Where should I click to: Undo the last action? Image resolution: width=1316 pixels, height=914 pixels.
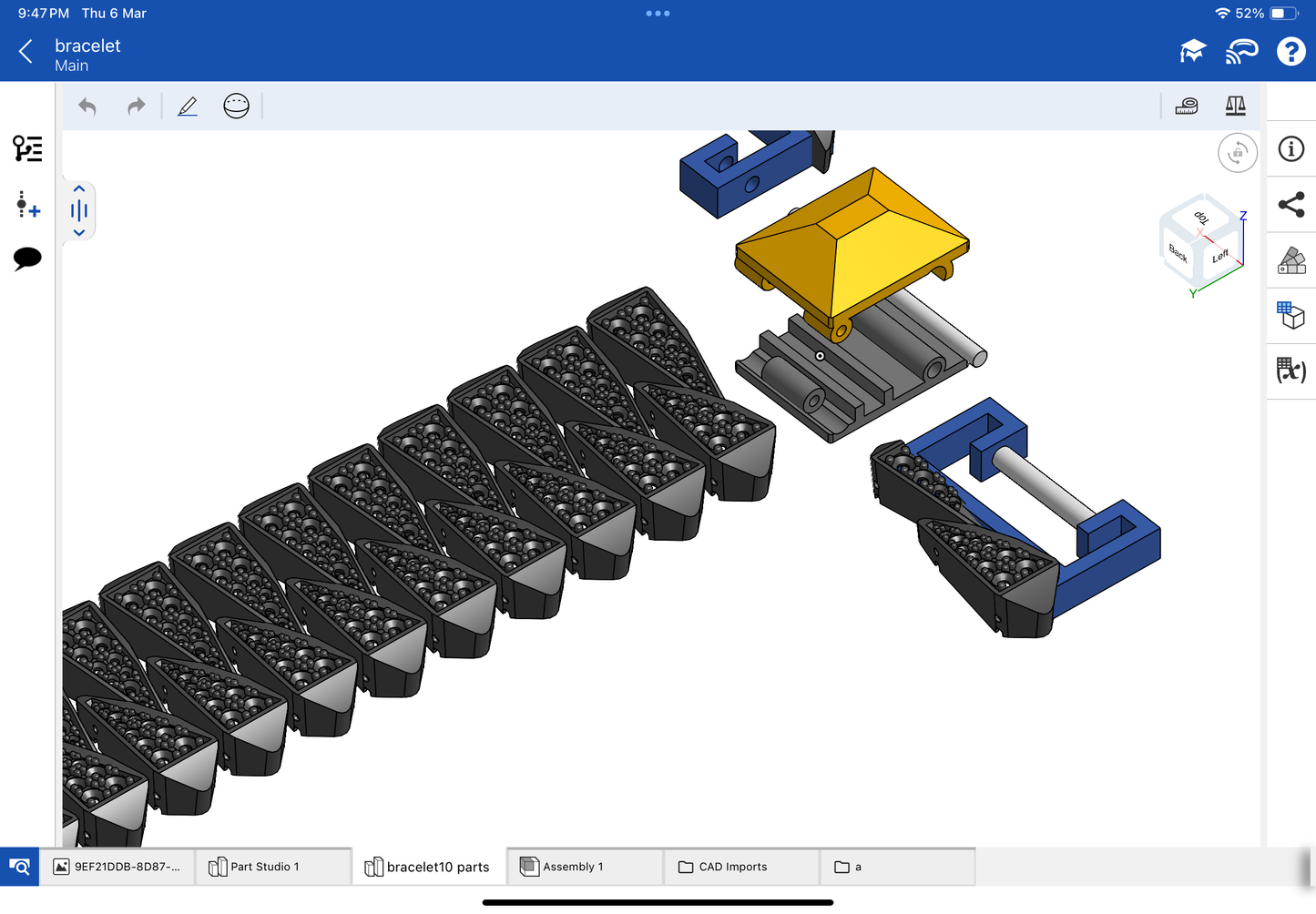click(87, 107)
